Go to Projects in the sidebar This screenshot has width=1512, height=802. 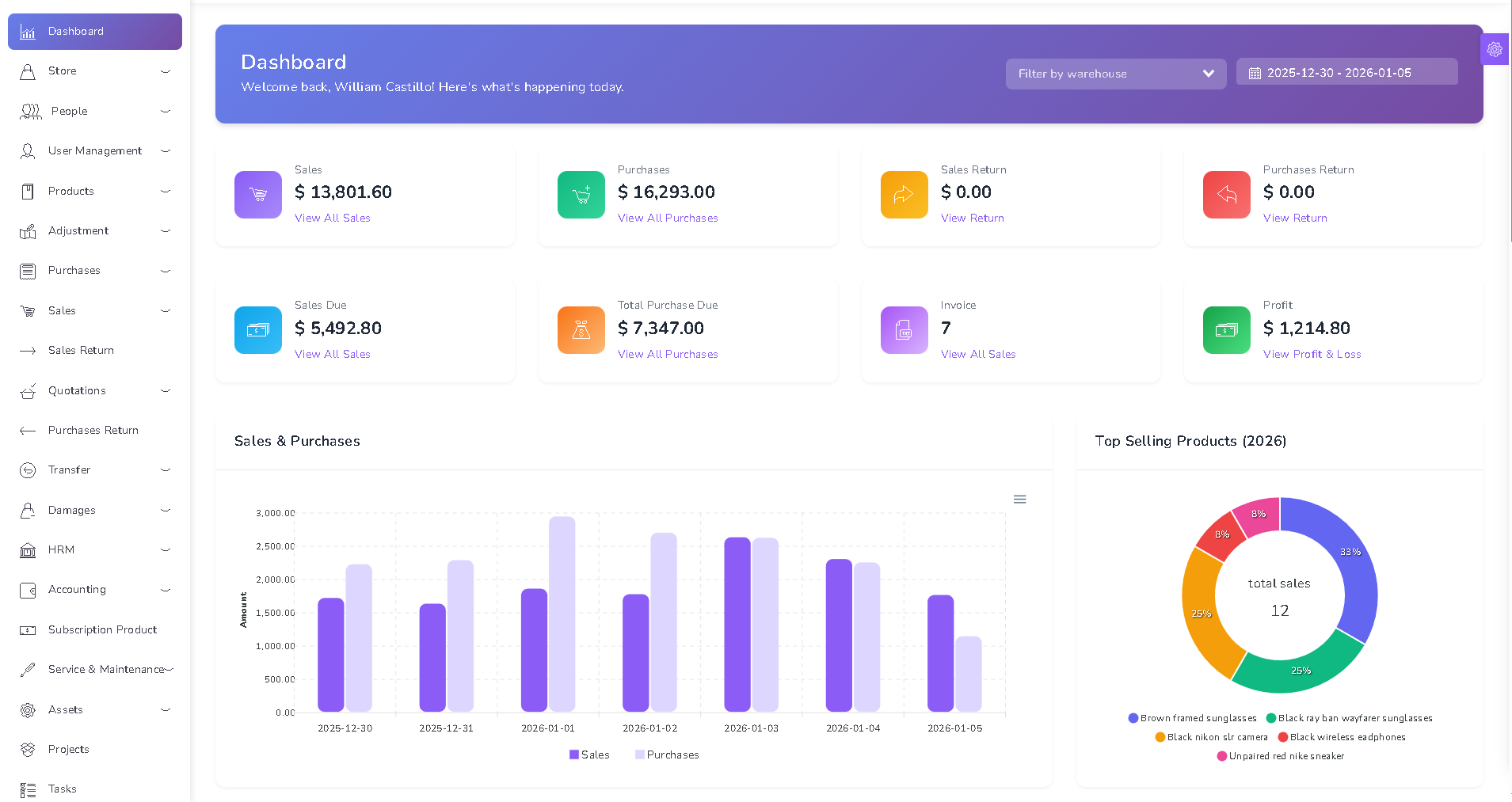pyautogui.click(x=69, y=749)
